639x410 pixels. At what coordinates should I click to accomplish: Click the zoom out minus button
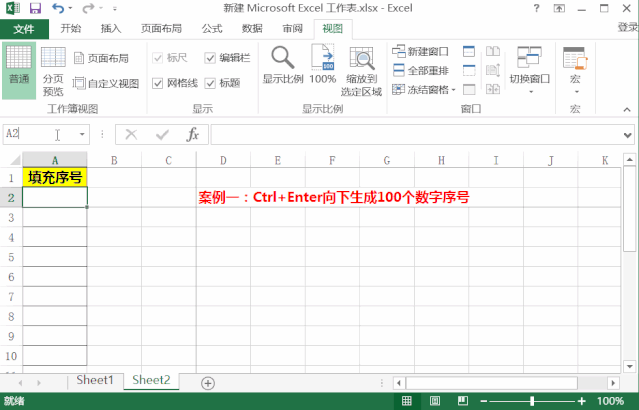tap(484, 401)
